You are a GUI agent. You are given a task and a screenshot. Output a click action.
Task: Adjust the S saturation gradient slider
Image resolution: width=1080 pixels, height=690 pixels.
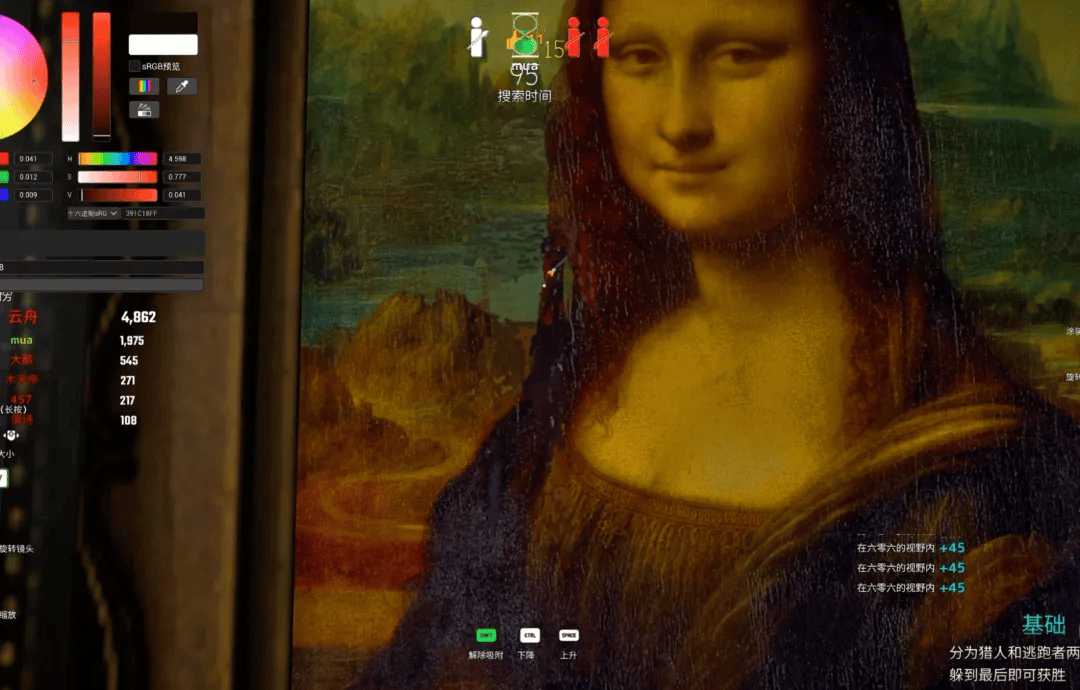point(118,177)
